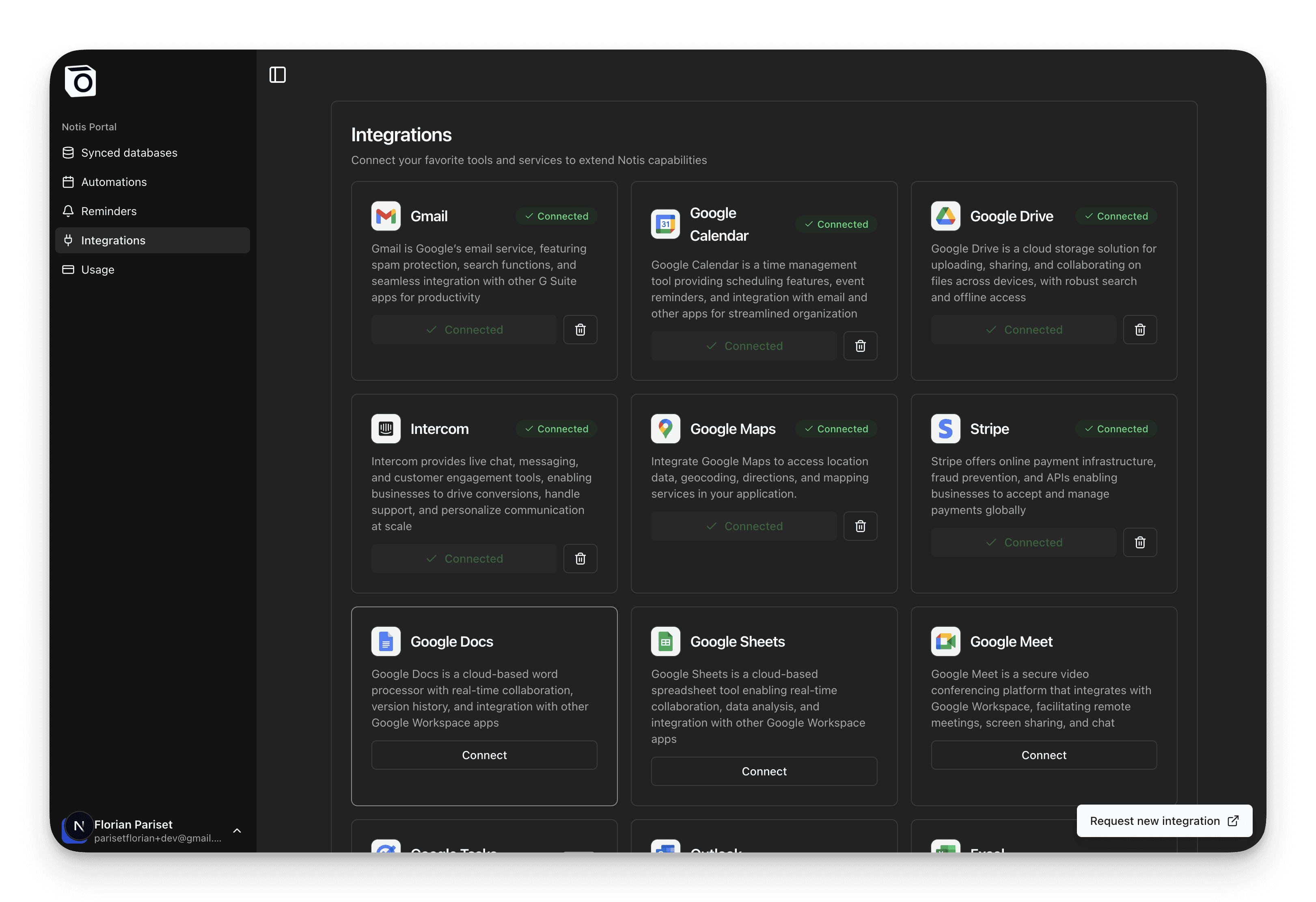Click Google Drive's large Connected button
The image size is (1316, 902).
1024,330
